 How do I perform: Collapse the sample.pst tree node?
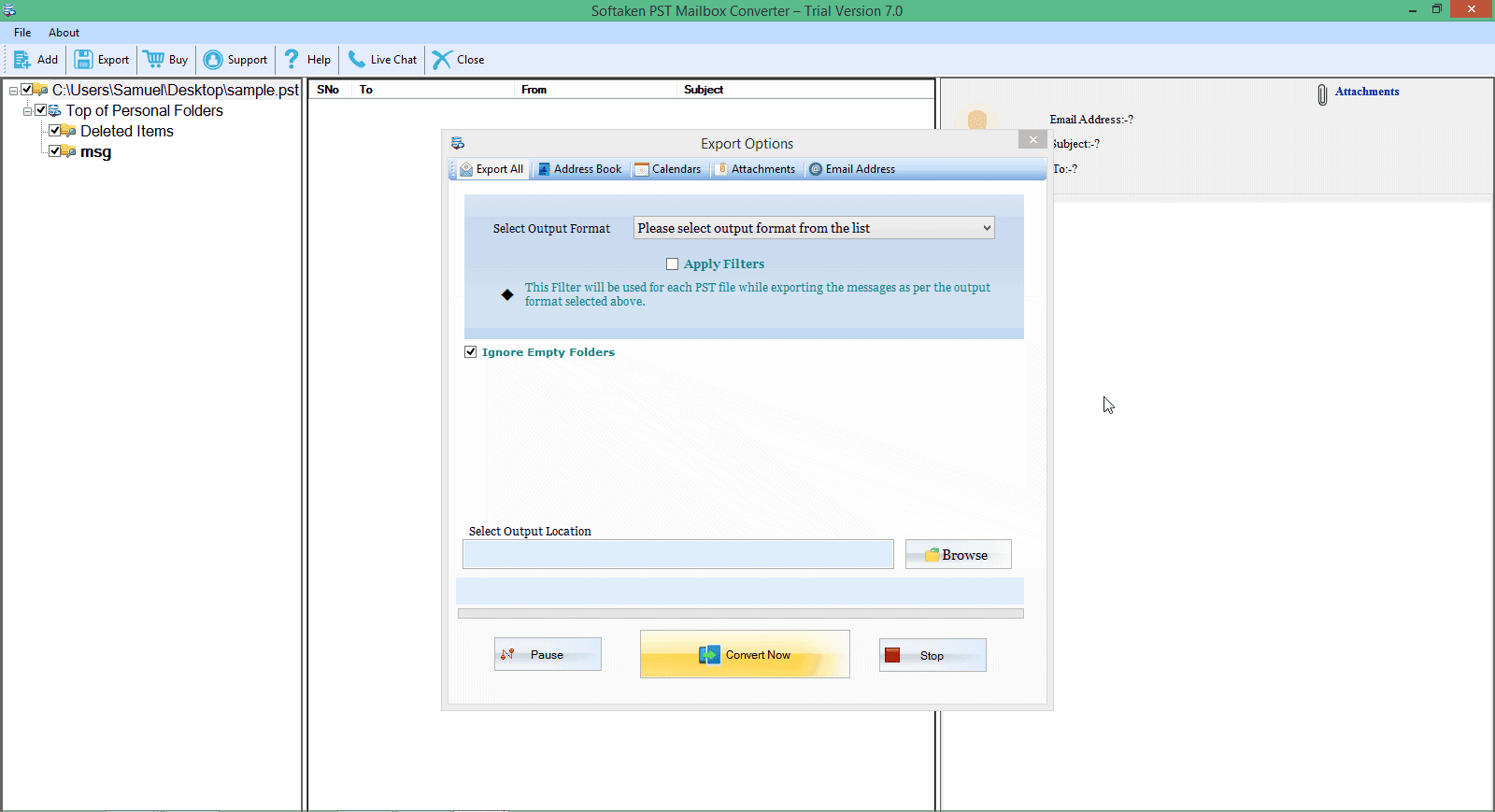coord(13,91)
